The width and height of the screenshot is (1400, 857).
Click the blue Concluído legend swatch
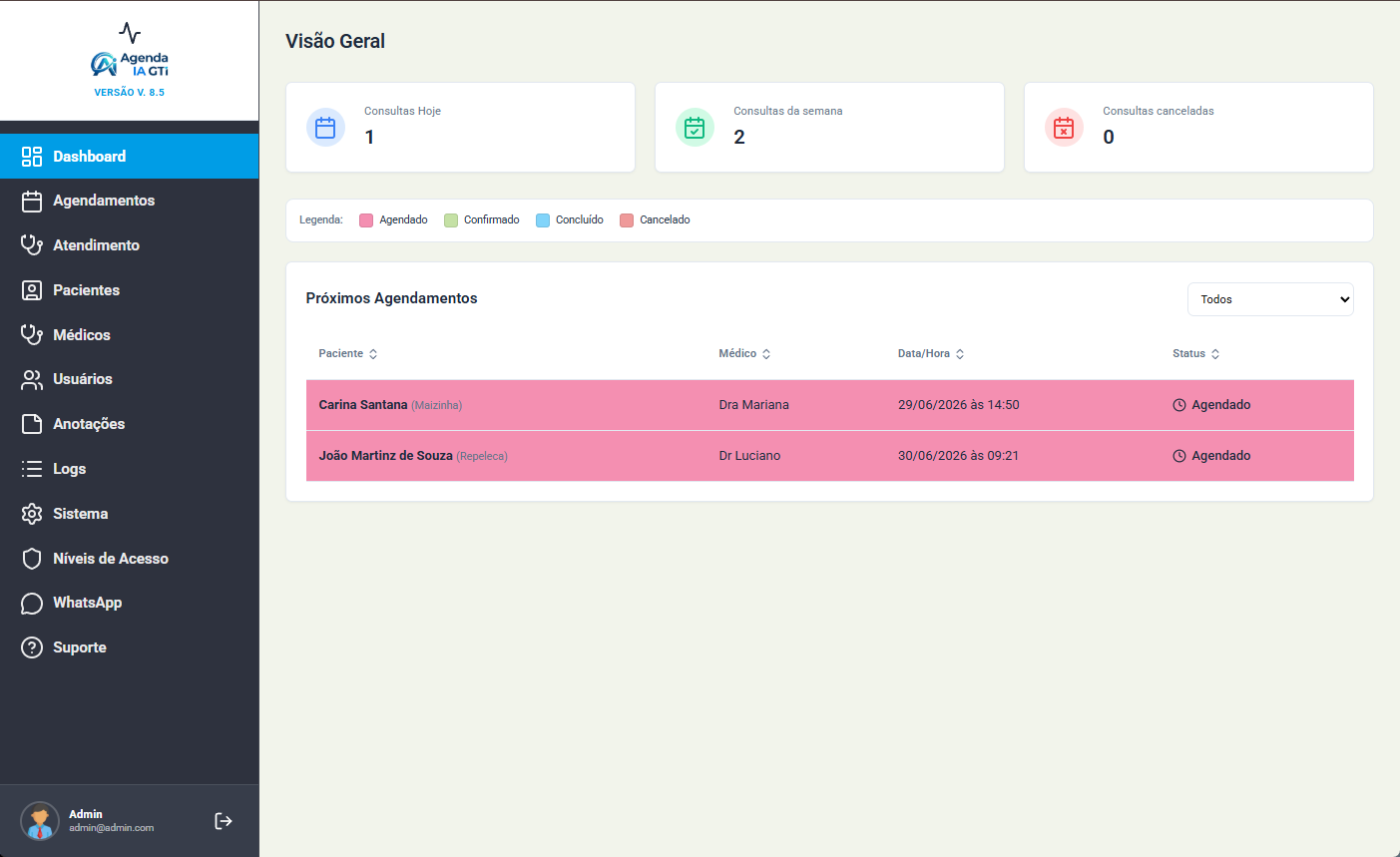click(543, 220)
